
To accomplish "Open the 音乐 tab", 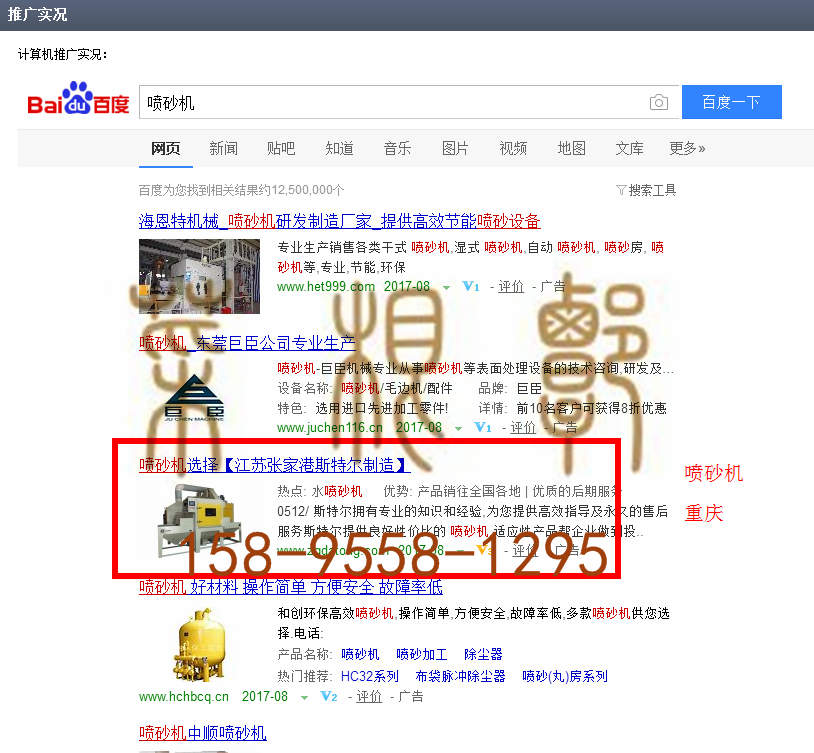I will click(x=398, y=149).
